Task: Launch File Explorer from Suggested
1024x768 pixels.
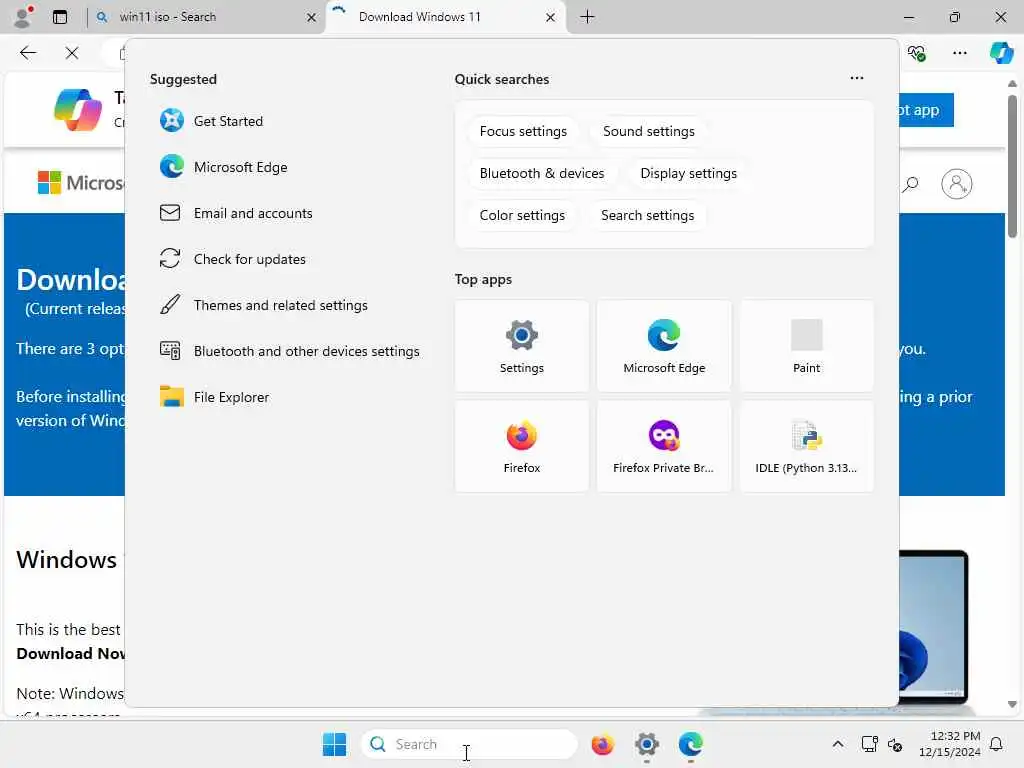Action: coord(214,397)
